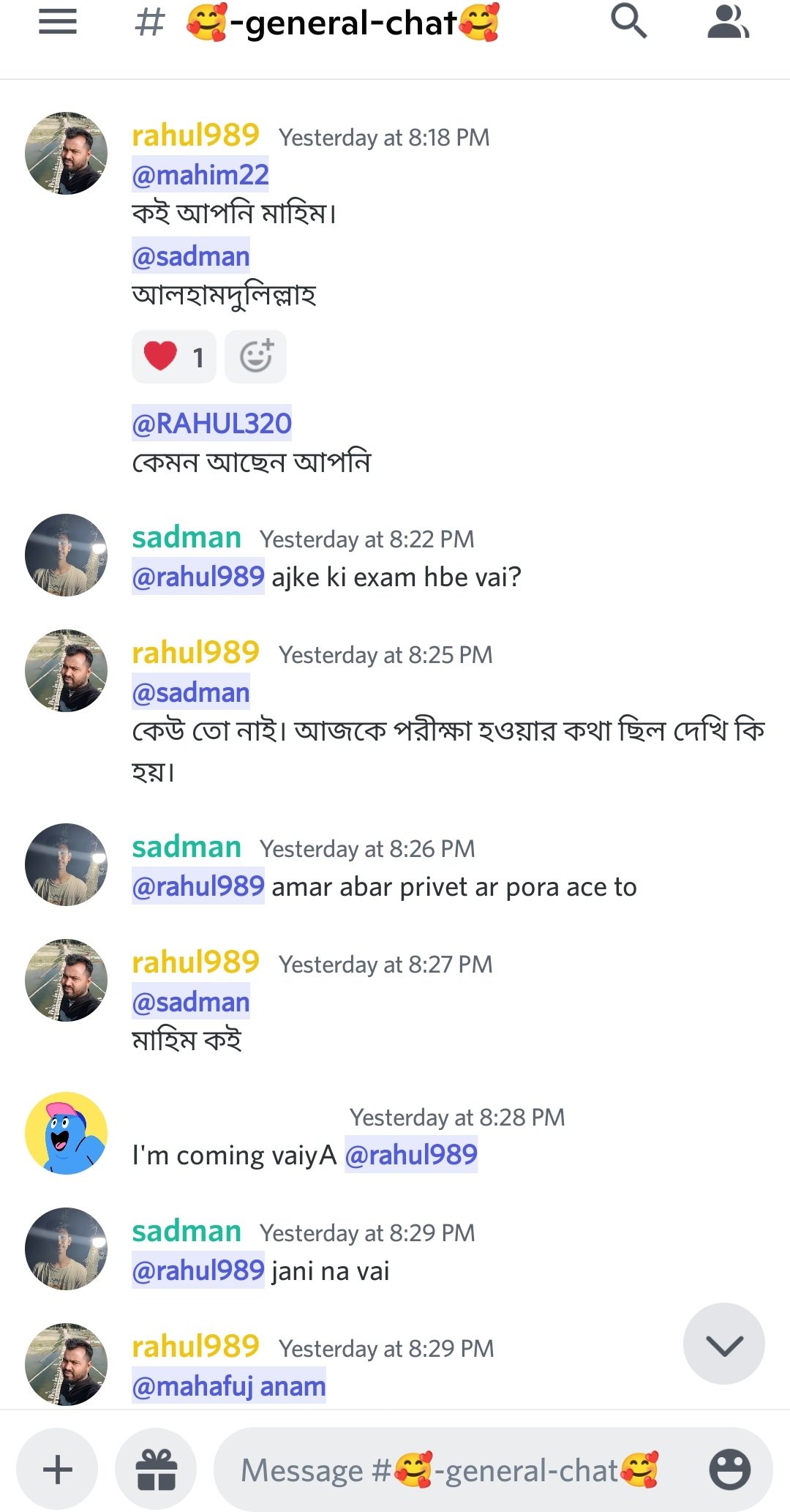Tap @rahul989 mention in "I'm coming" message
The width and height of the screenshot is (790, 1512).
point(410,1155)
